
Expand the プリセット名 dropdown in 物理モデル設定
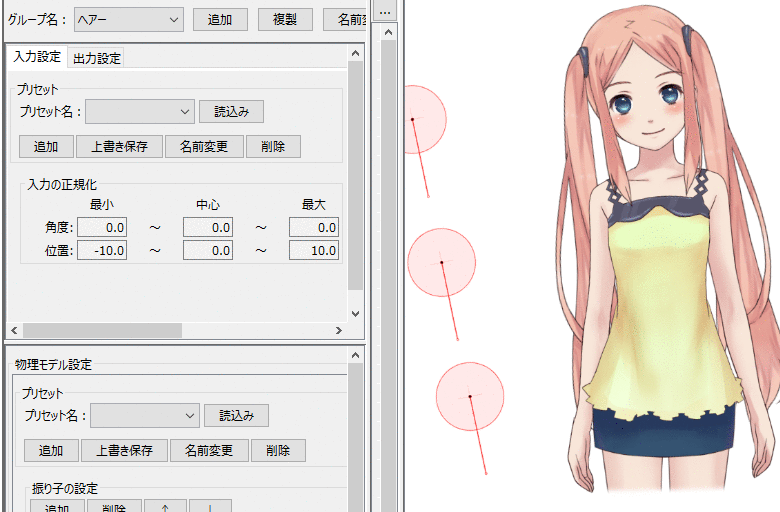145,415
